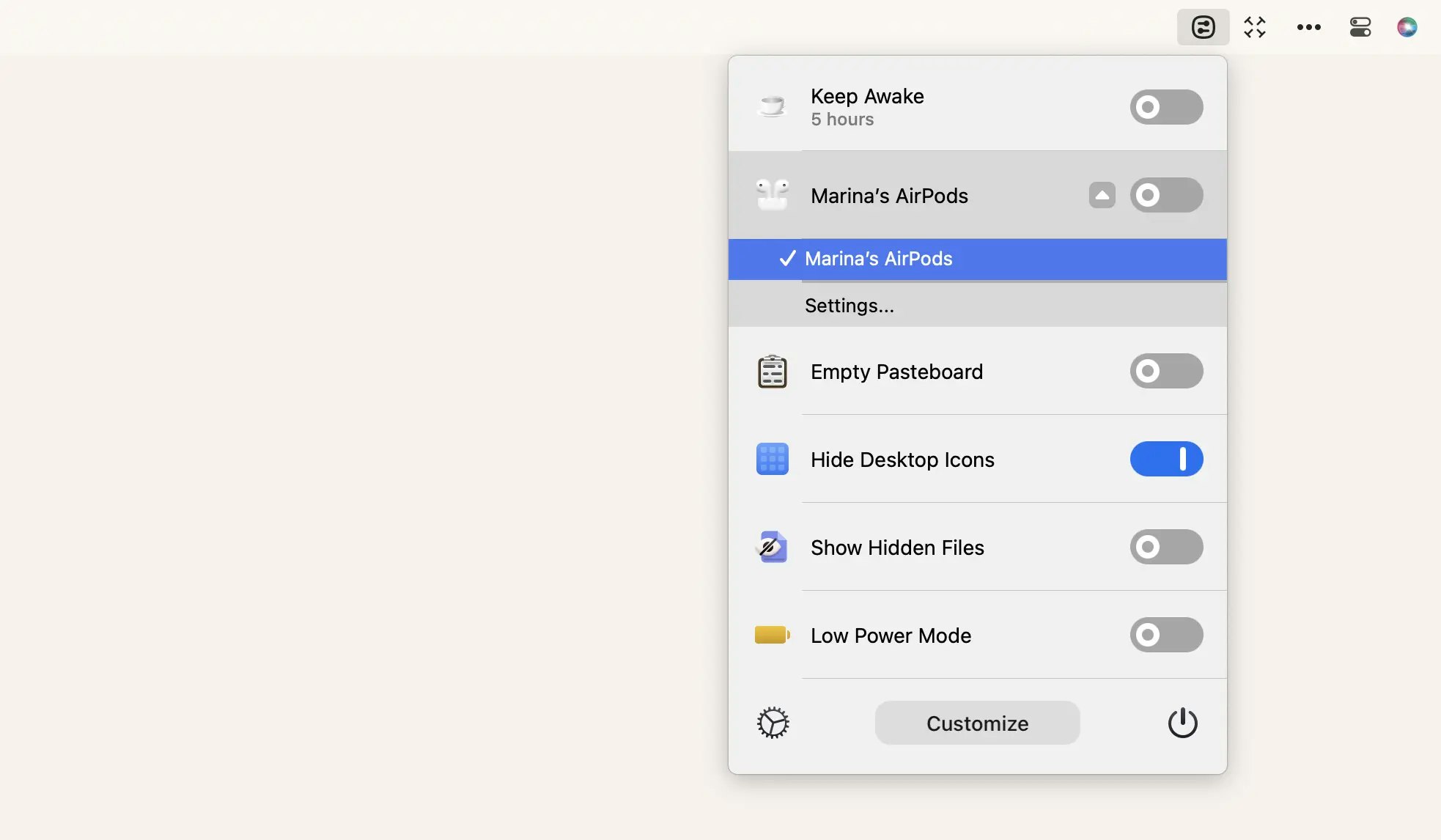Click the Empty Pasteboard clipboard icon
The height and width of the screenshot is (840, 1441).
click(x=772, y=371)
